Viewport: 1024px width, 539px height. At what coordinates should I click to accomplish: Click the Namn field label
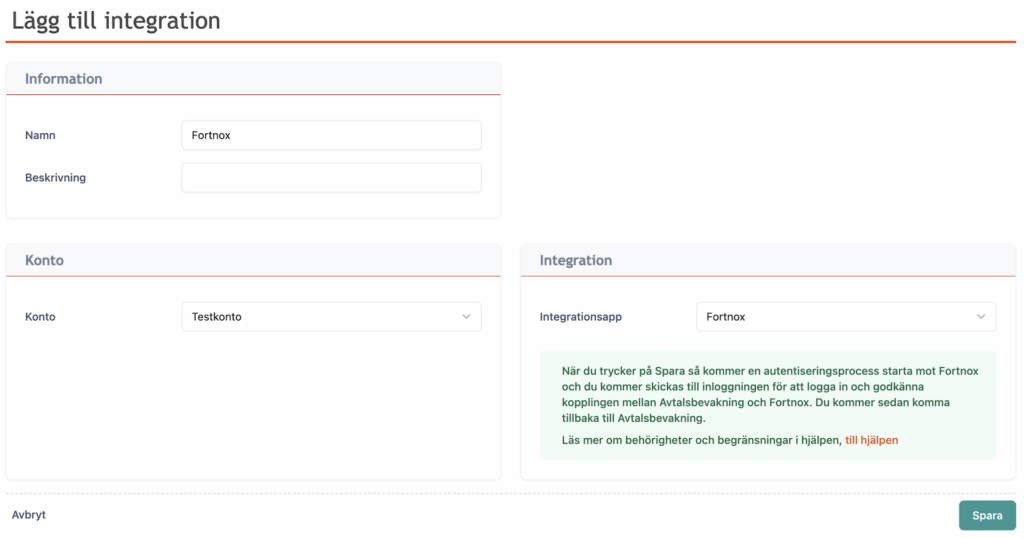coord(40,135)
